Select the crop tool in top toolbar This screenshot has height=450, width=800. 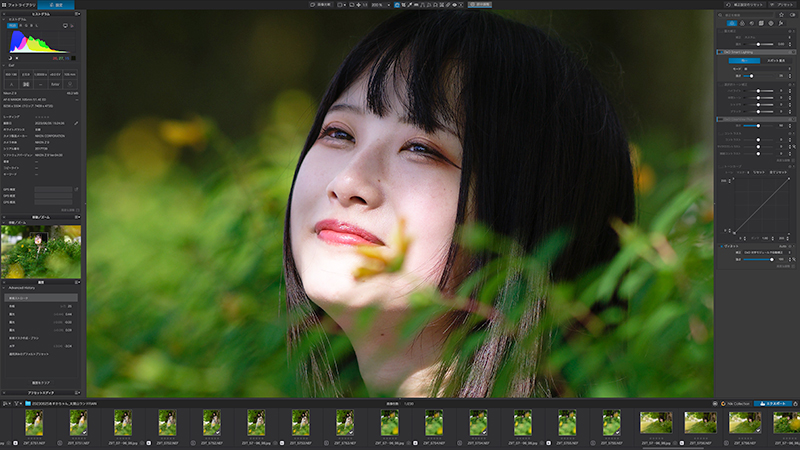coord(403,5)
